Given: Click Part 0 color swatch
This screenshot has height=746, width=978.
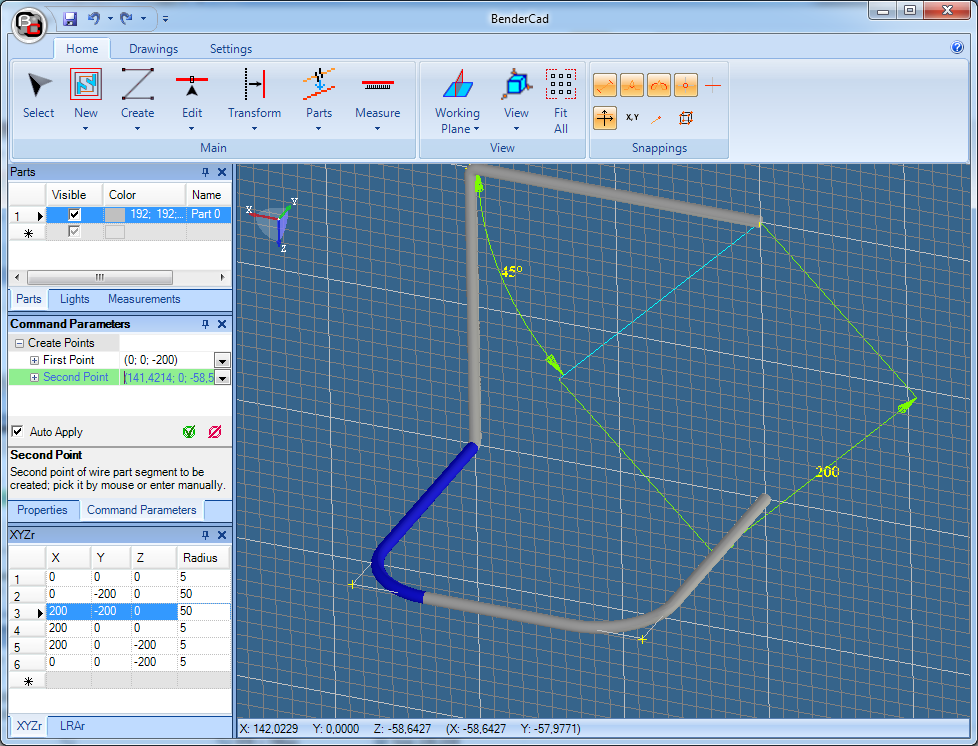Looking at the screenshot, I should pos(115,215).
